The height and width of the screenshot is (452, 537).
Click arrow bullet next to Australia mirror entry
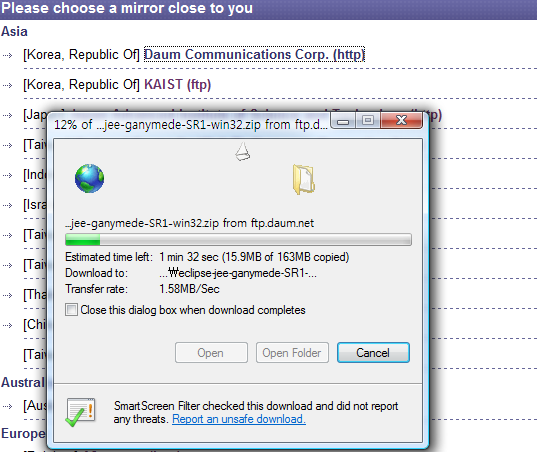click(7, 406)
